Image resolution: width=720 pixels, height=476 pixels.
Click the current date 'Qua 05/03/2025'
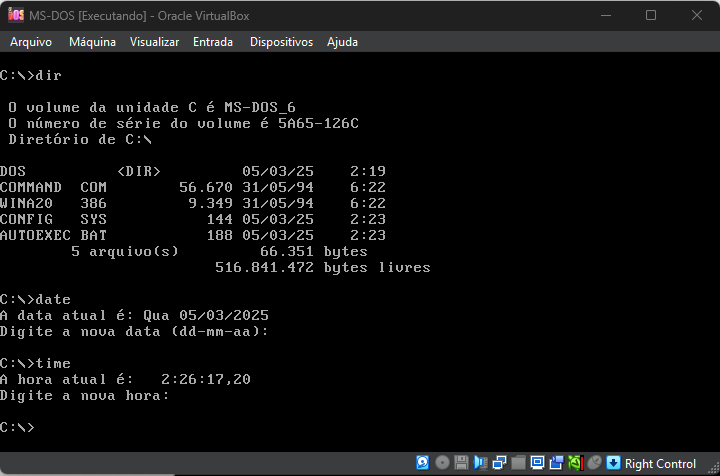206,315
